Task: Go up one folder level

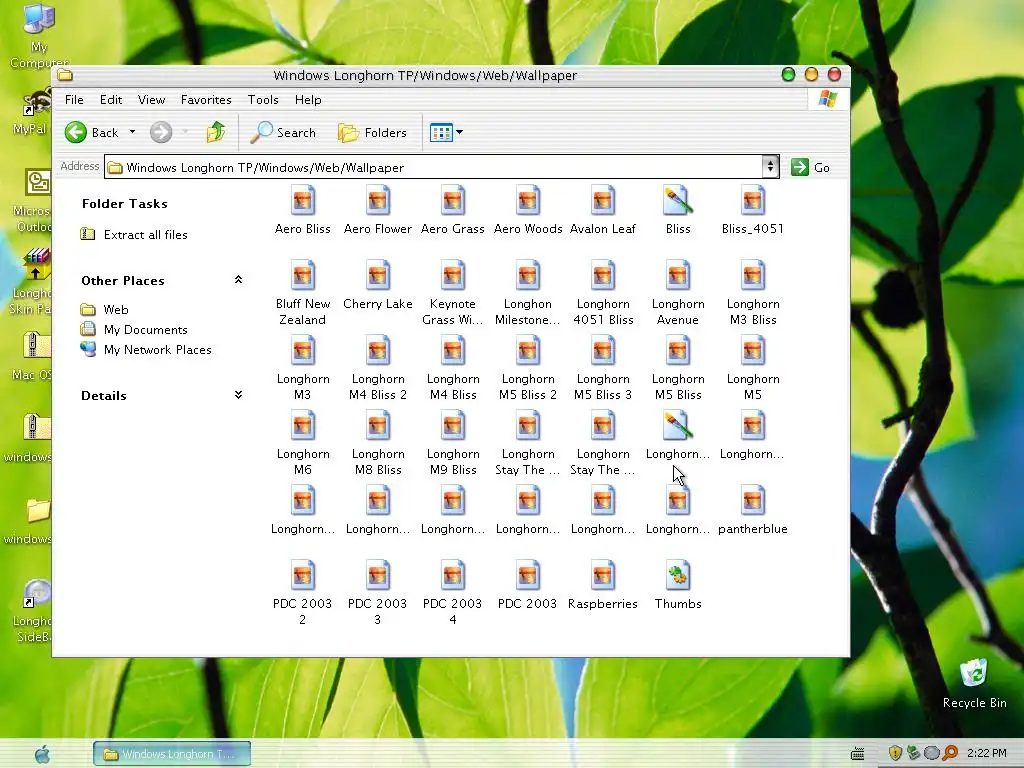Action: point(216,133)
